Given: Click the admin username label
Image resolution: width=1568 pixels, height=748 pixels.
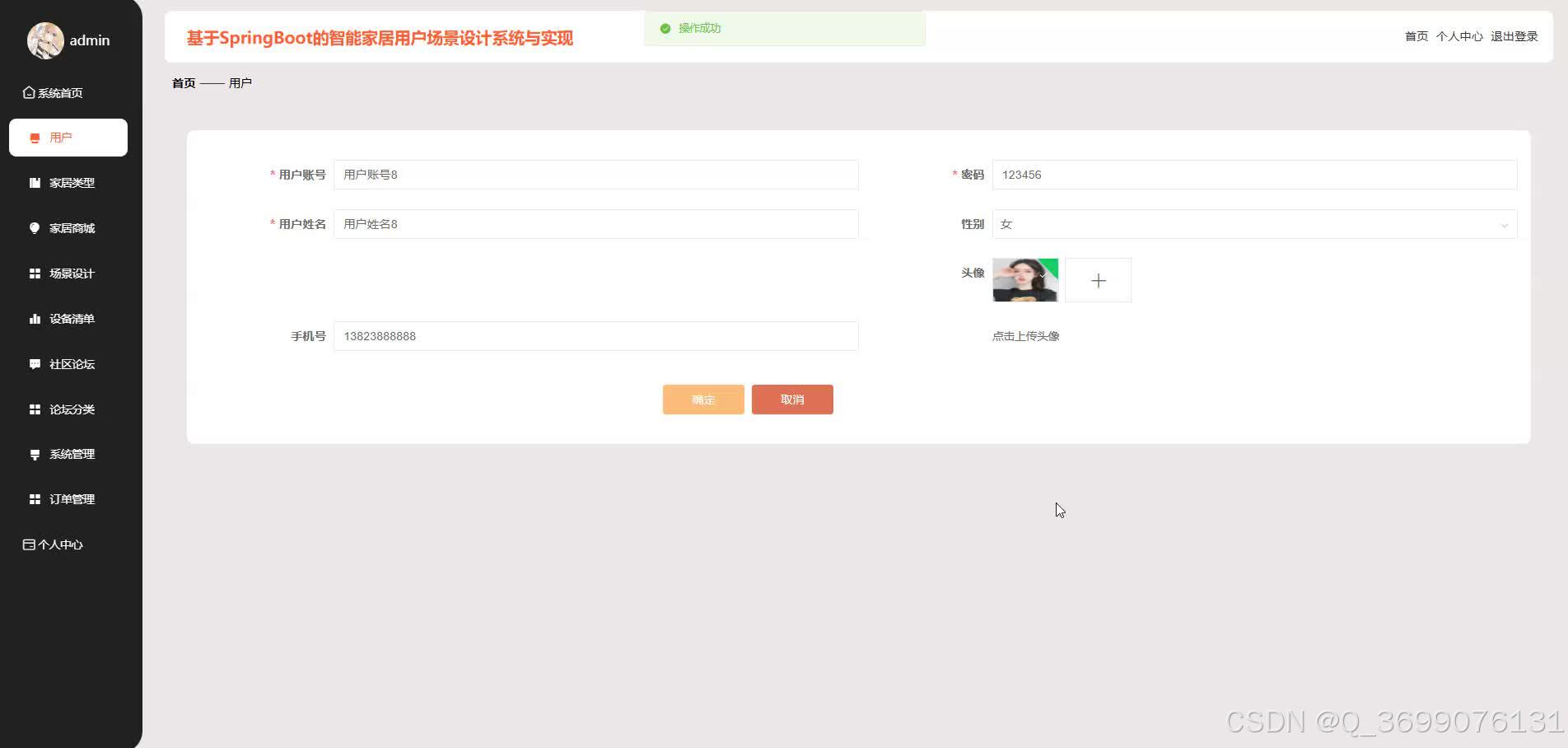Looking at the screenshot, I should (x=90, y=40).
